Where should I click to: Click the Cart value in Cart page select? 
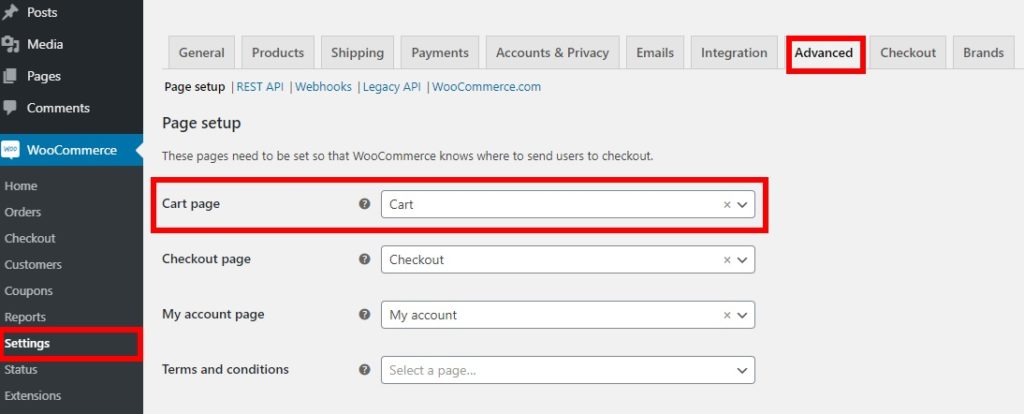tap(402, 204)
